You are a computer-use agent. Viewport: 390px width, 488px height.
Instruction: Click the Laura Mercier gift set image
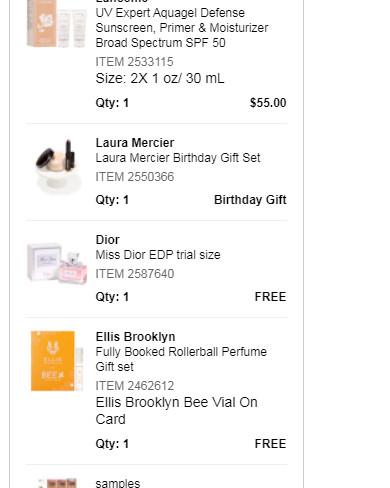pyautogui.click(x=57, y=167)
